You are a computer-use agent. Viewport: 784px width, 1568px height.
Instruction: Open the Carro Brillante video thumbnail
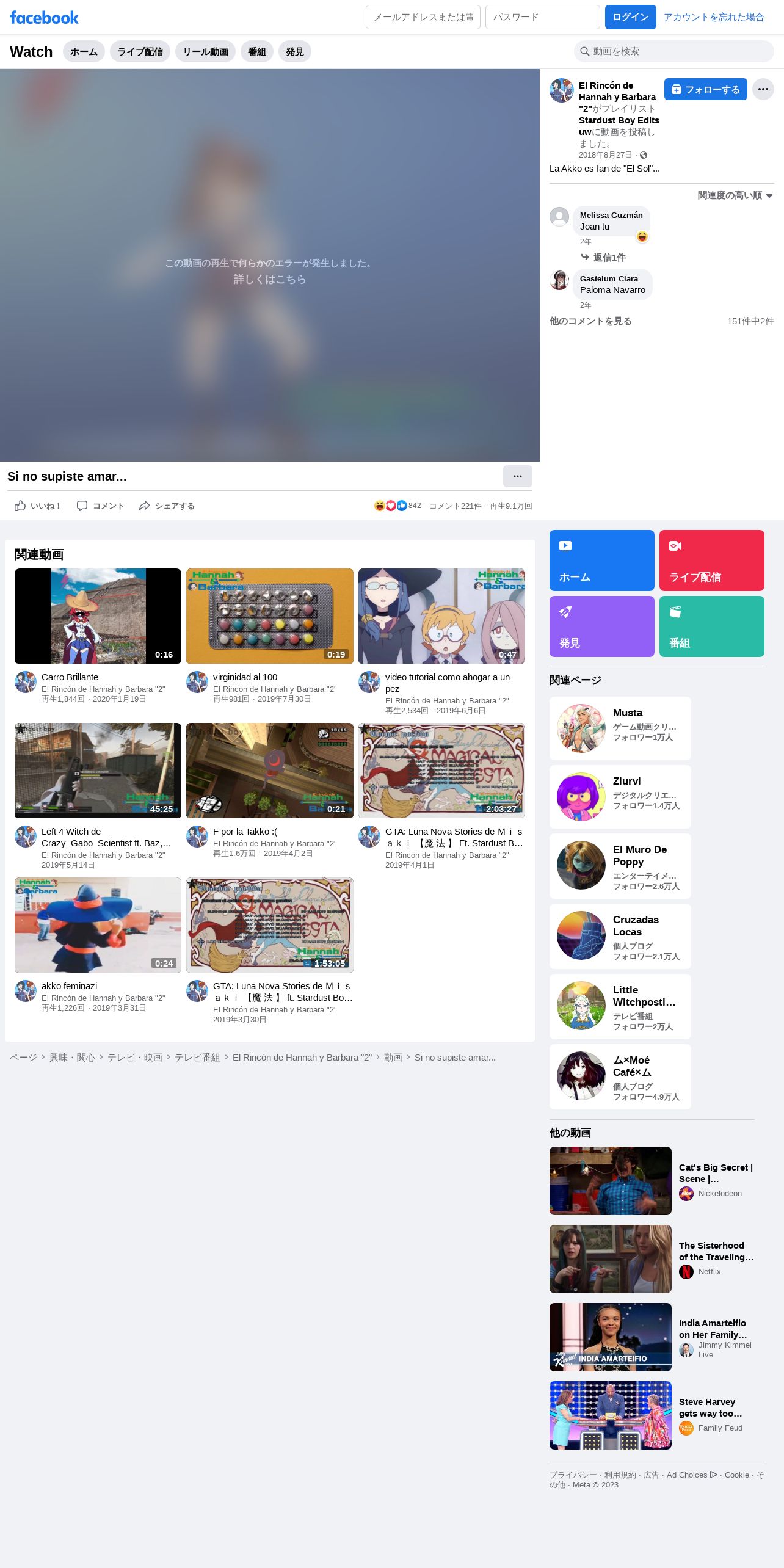coord(98,616)
